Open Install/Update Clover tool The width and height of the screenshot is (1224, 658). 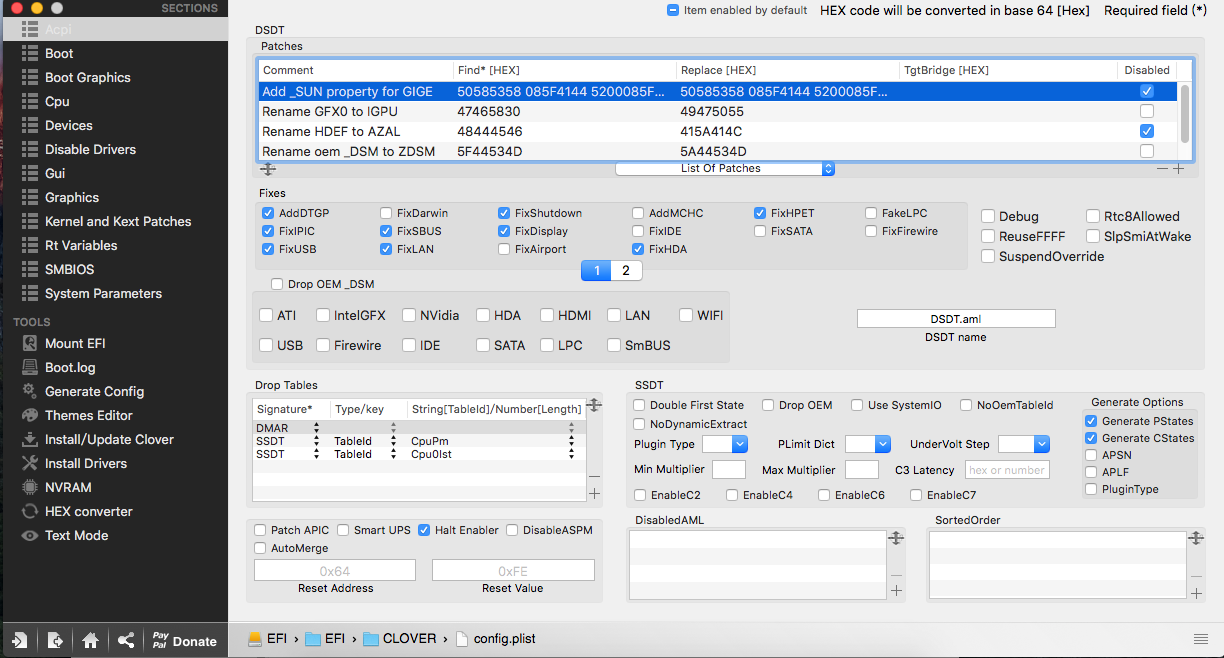coord(109,439)
